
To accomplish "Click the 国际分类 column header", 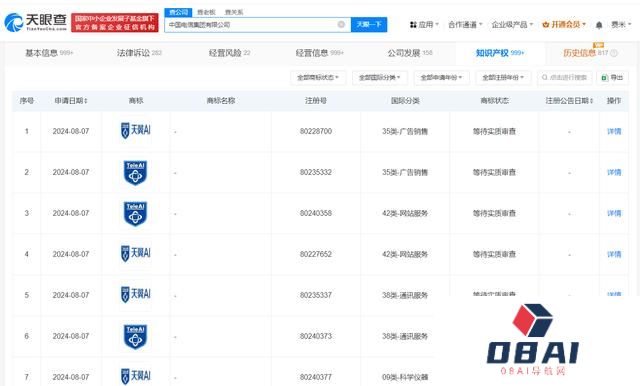I will click(x=405, y=100).
